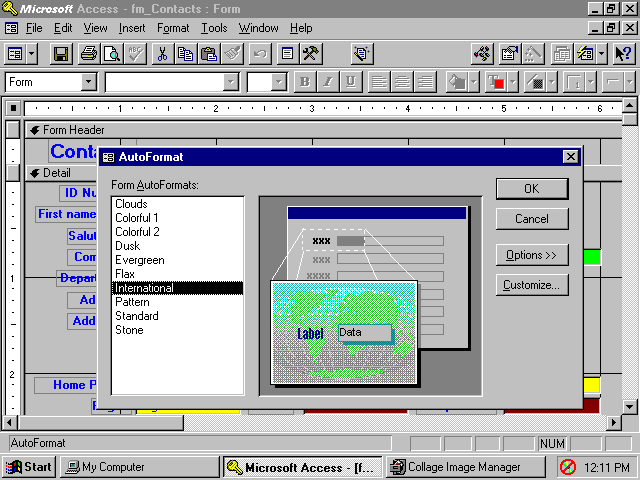Click the Undo arrow icon
Screen dimensions: 640x480
(260, 54)
